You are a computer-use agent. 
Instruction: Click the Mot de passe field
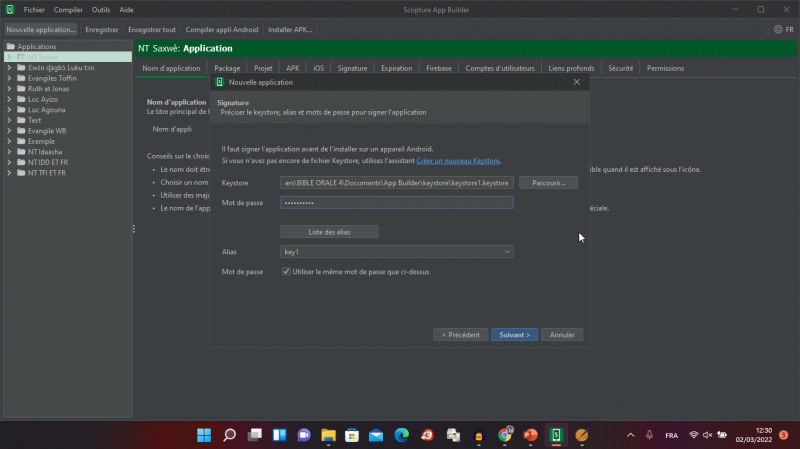point(396,202)
